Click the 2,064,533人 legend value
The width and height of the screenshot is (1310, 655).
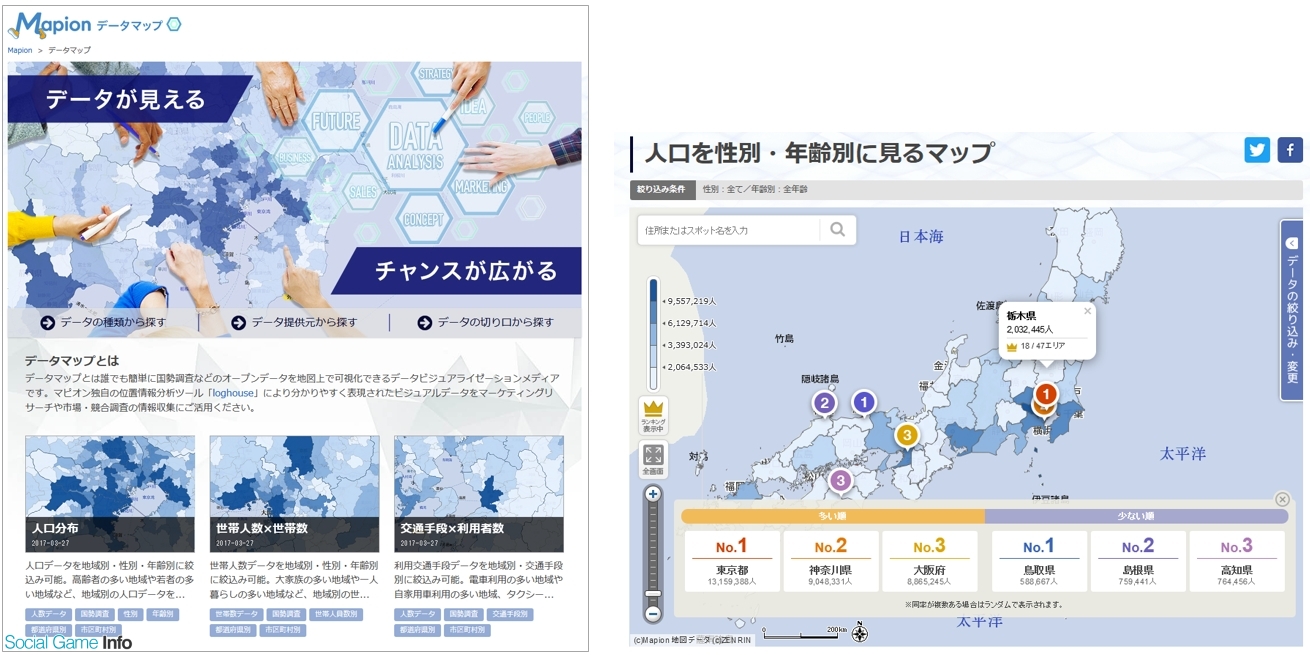point(691,367)
